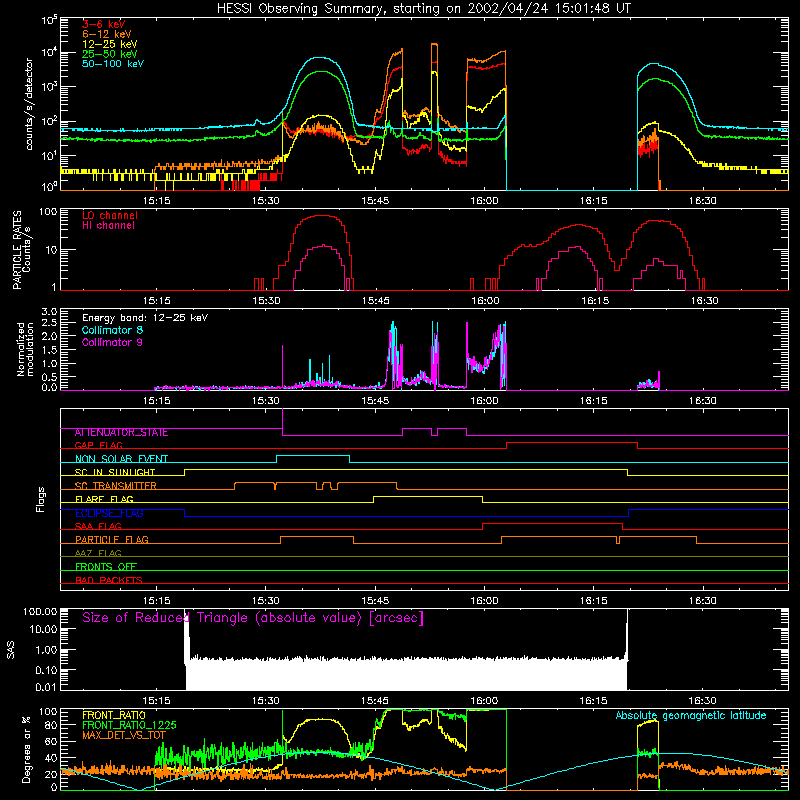Select the Collimator 8 legend entry
The height and width of the screenshot is (800, 800).
click(112, 330)
